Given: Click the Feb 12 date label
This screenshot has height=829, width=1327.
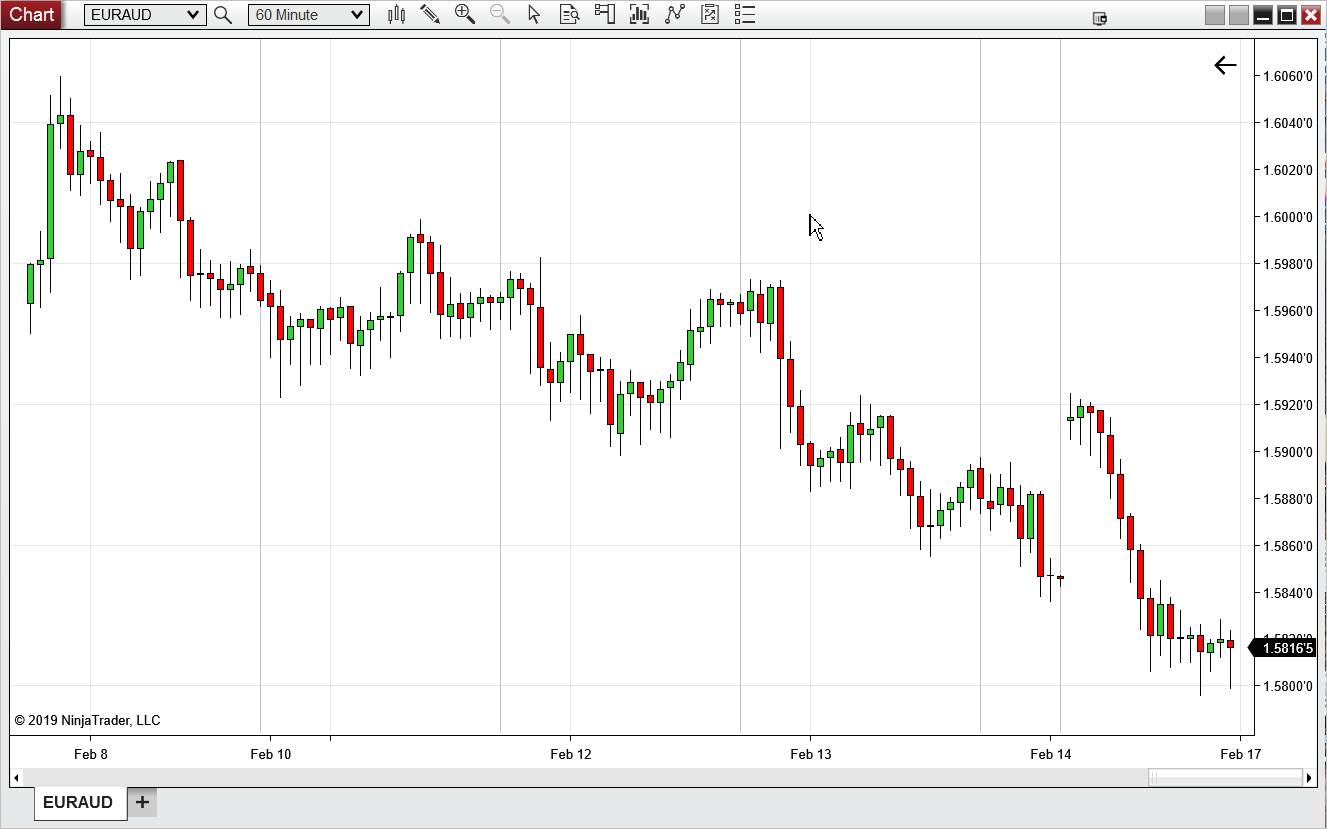Looking at the screenshot, I should (x=570, y=754).
